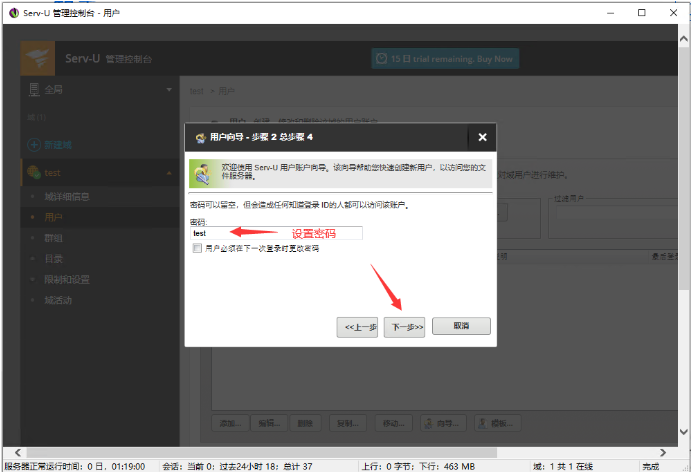
Task: Click the 添加... button in background toolbar
Action: click(230, 423)
